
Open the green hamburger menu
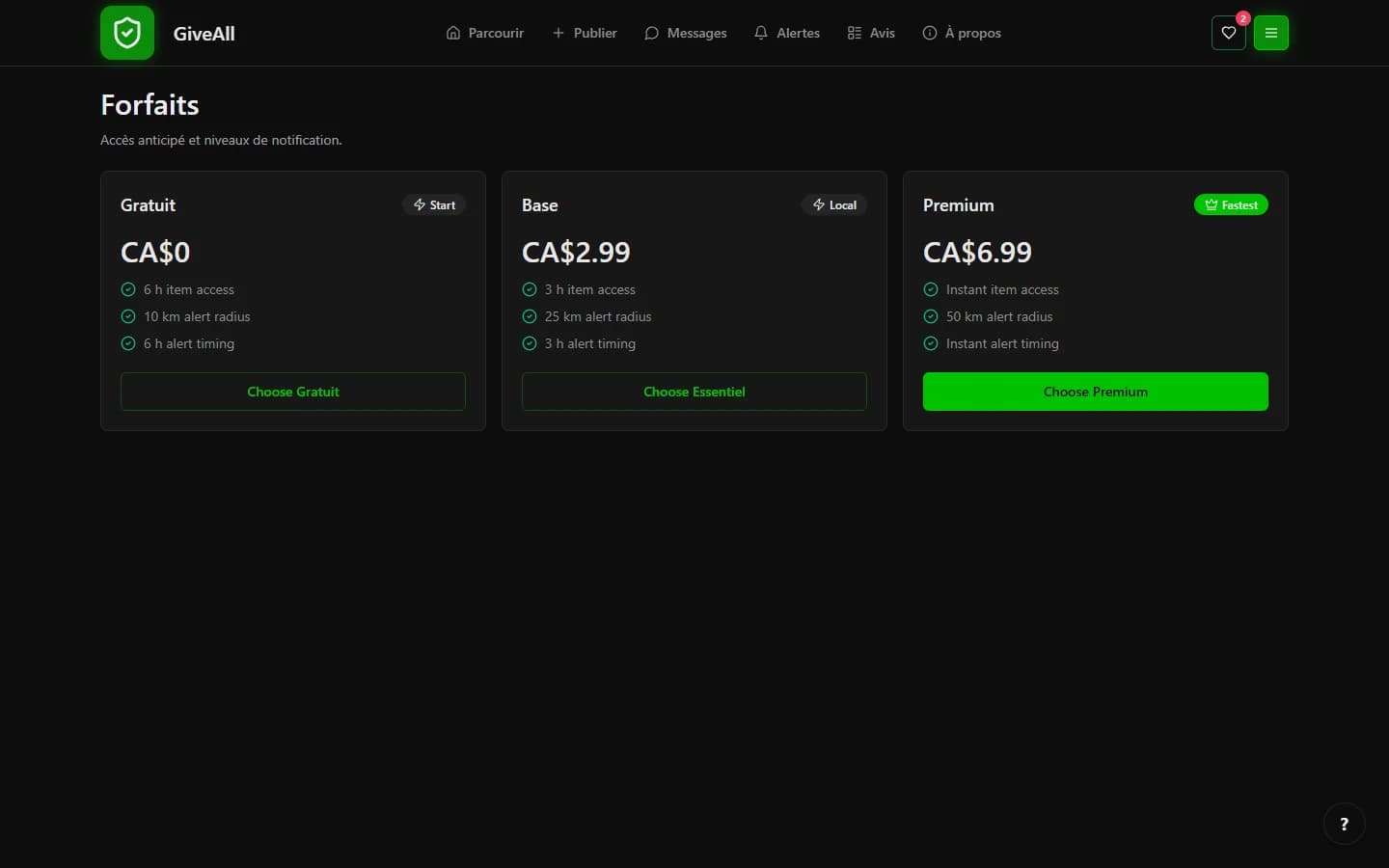click(x=1270, y=33)
